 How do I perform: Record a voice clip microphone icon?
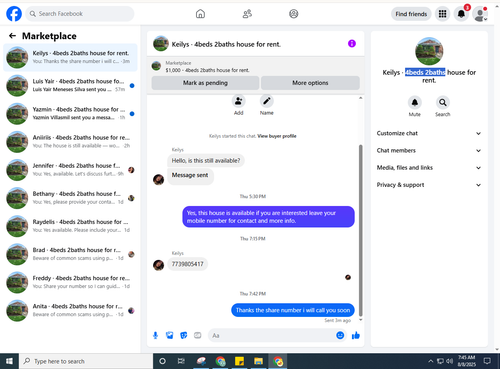click(155, 335)
